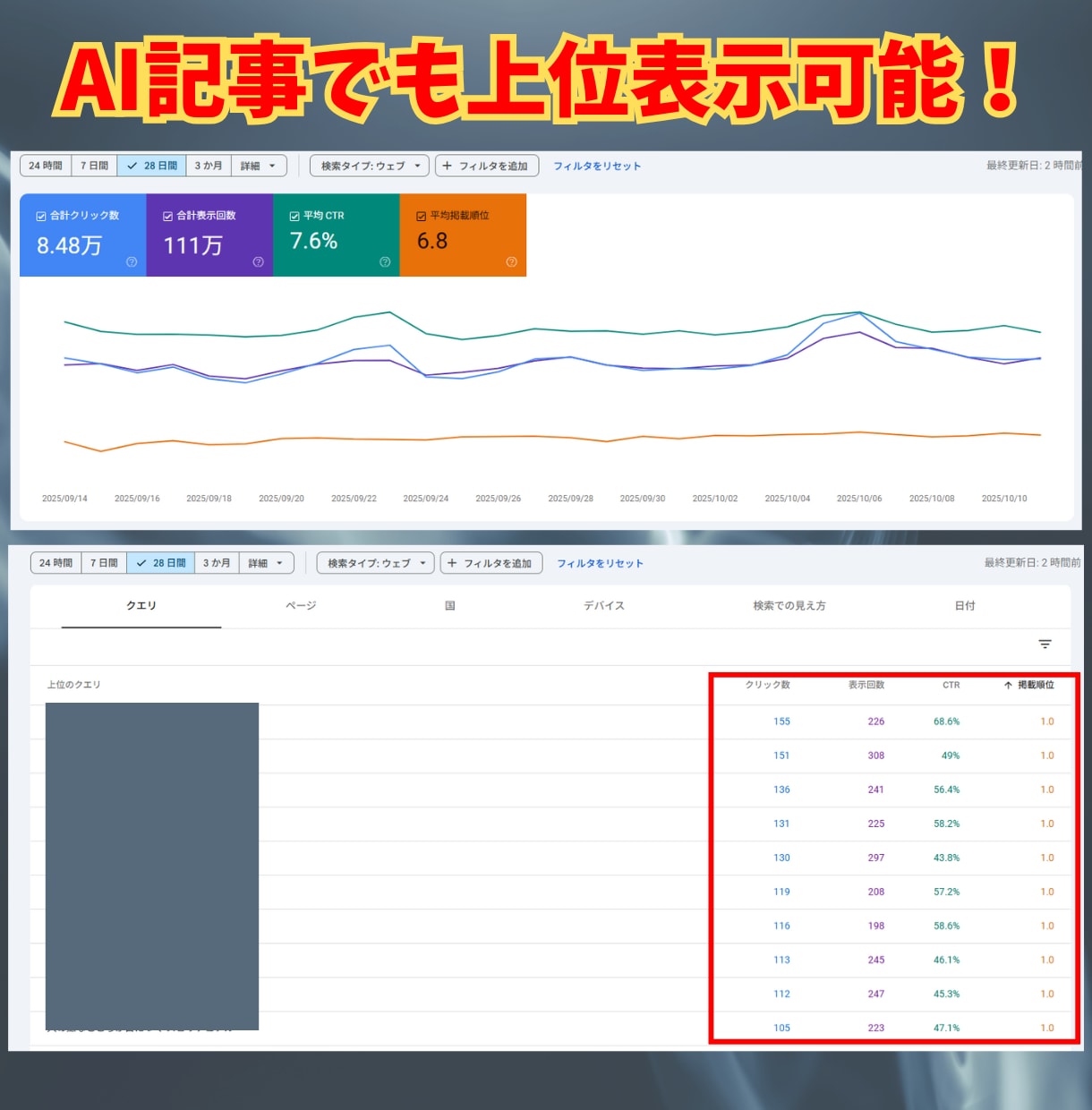Open help icon on 合計クリック数 card
Image resolution: width=1092 pixels, height=1110 pixels.
click(x=132, y=262)
